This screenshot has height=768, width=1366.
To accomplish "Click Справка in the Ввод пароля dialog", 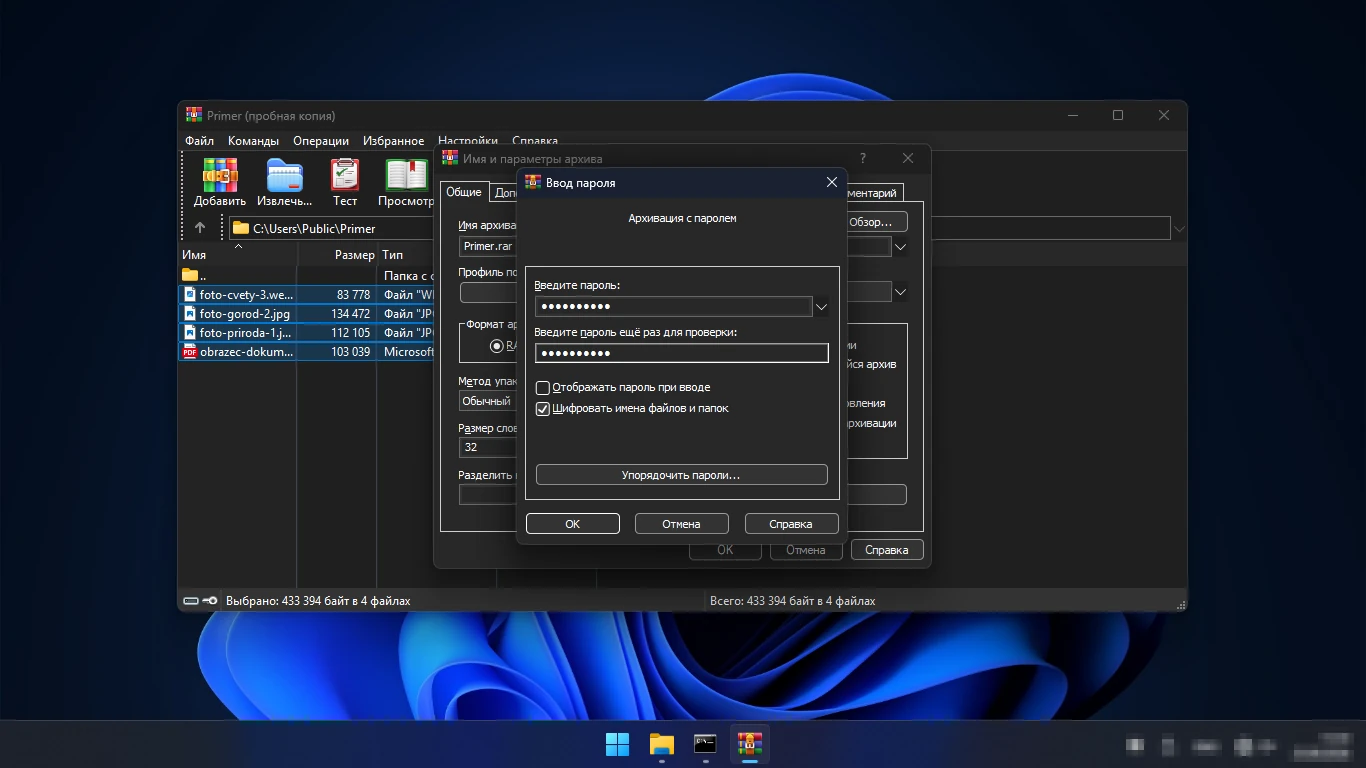I will pos(791,524).
